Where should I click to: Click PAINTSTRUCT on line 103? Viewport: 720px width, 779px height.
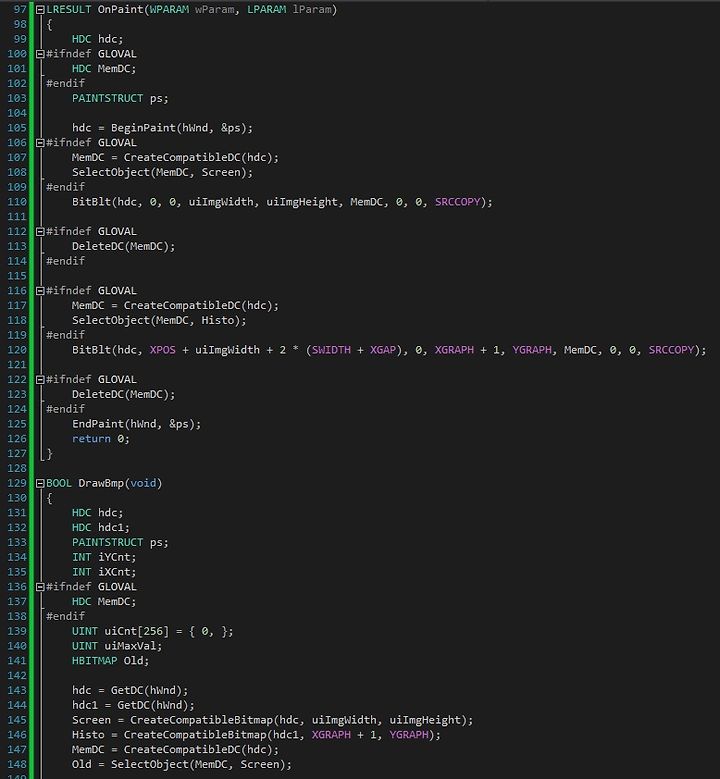click(x=107, y=98)
